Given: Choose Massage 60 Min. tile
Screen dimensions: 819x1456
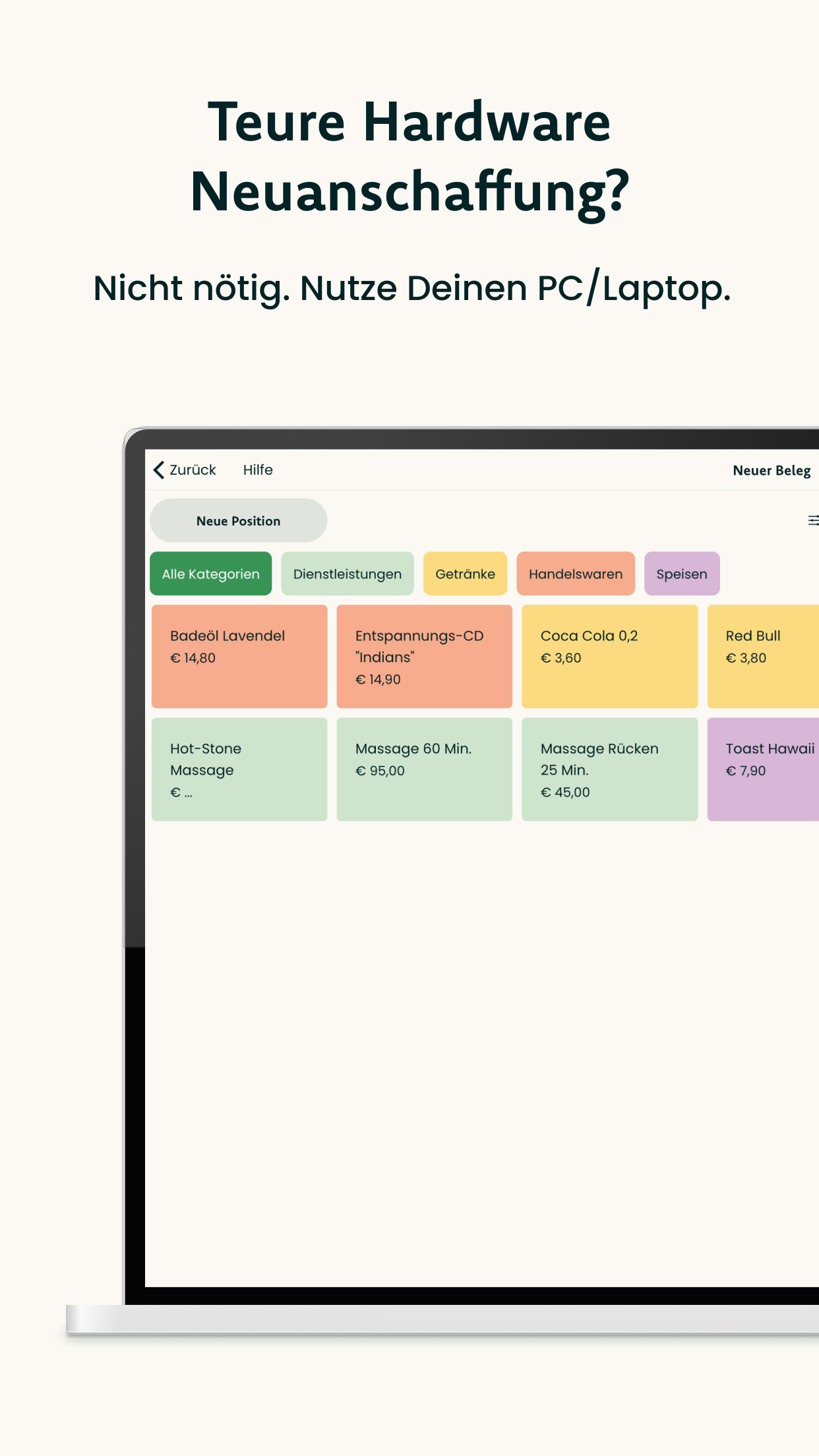Looking at the screenshot, I should coord(425,769).
